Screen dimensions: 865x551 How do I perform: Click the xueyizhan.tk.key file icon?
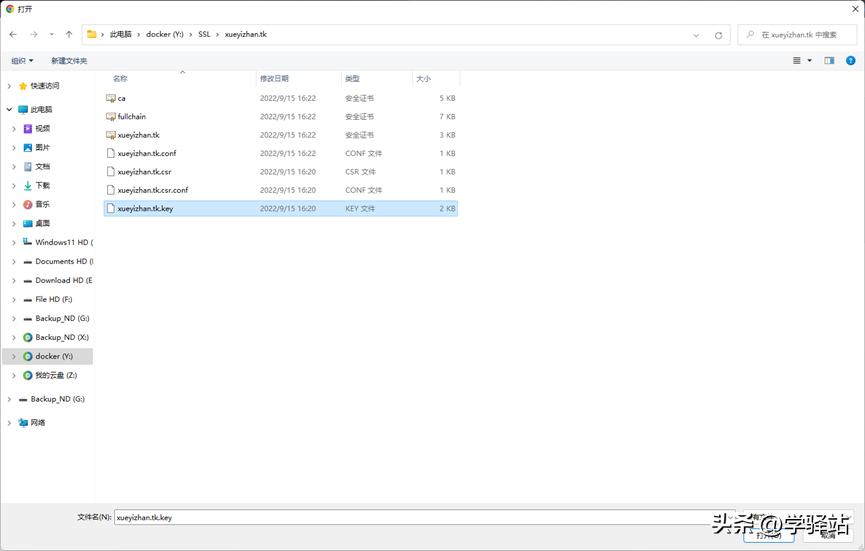coord(110,208)
